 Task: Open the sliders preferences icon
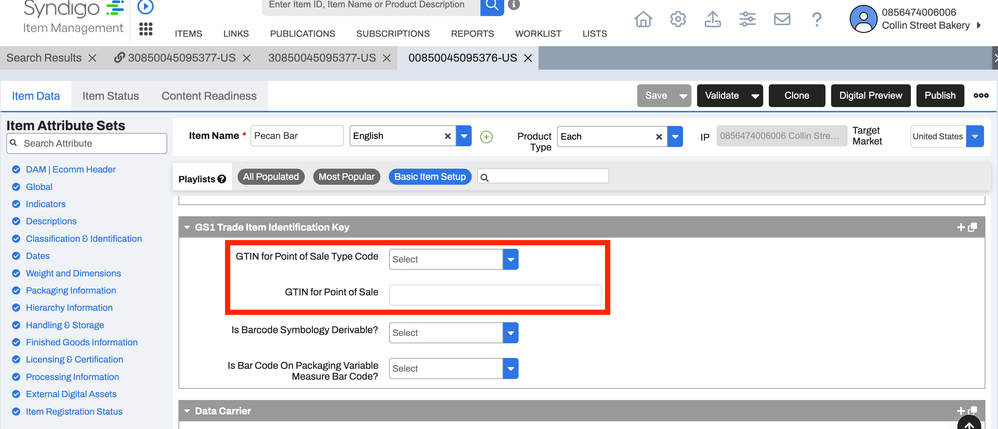[x=747, y=20]
